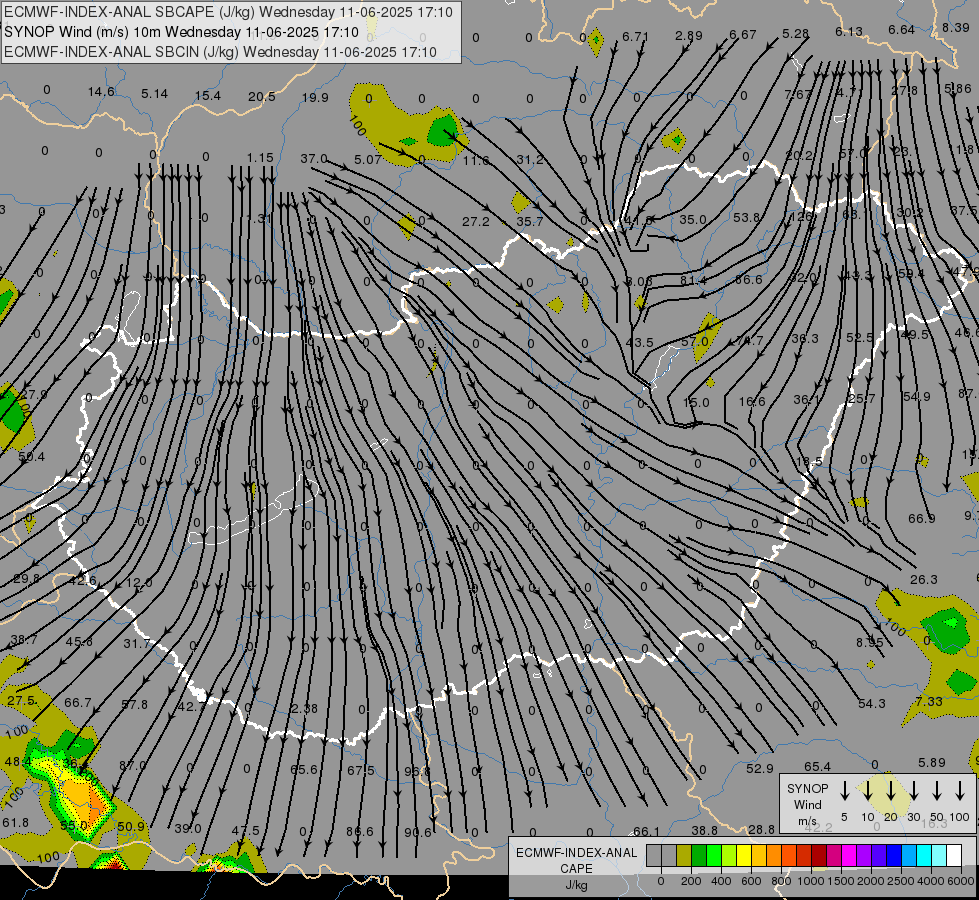Screen dimensions: 979x900
Task: Pick the dark red swatch right of 1000 tick
Action: [819, 856]
